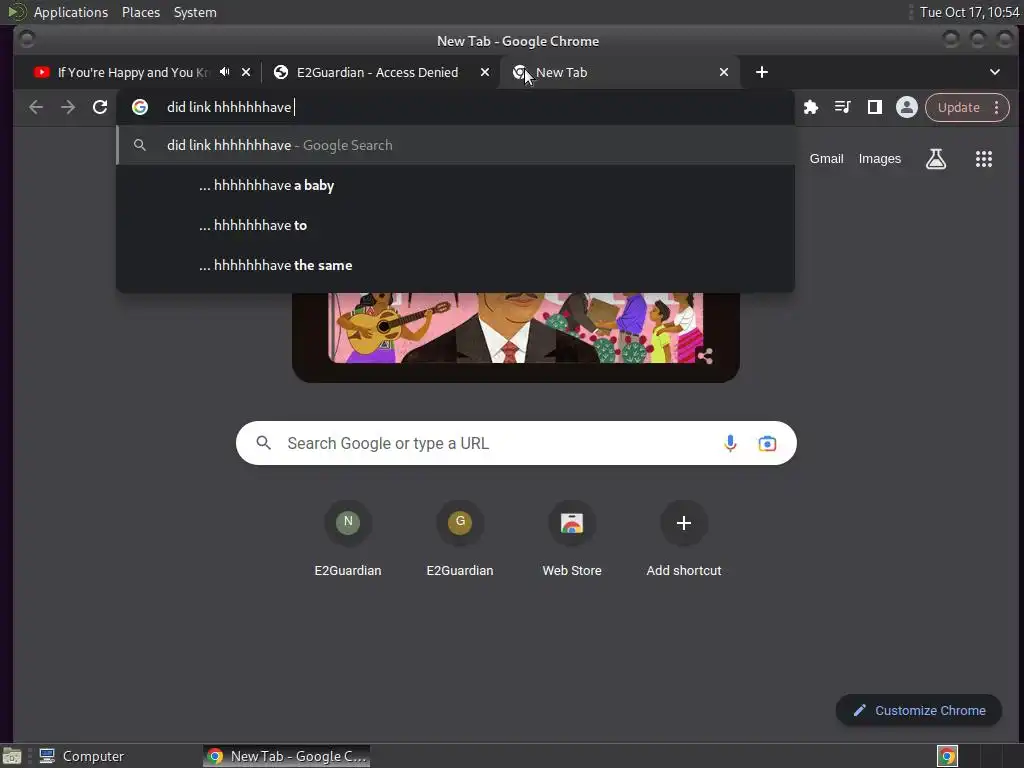Close the New Tab tab
1024x768 pixels.
click(724, 72)
